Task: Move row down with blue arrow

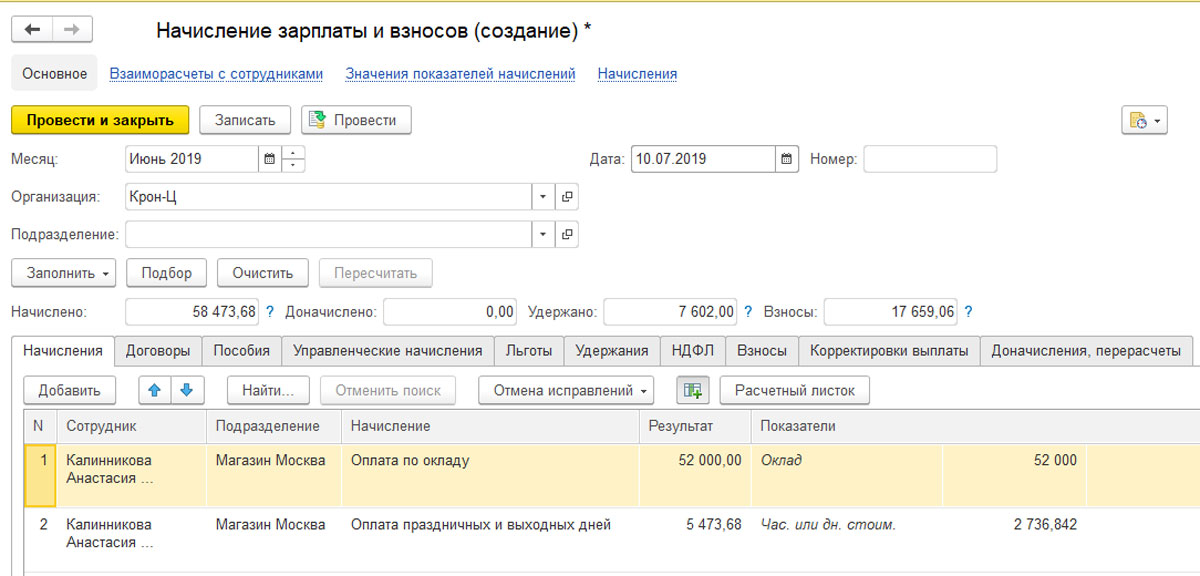Action: click(x=186, y=390)
